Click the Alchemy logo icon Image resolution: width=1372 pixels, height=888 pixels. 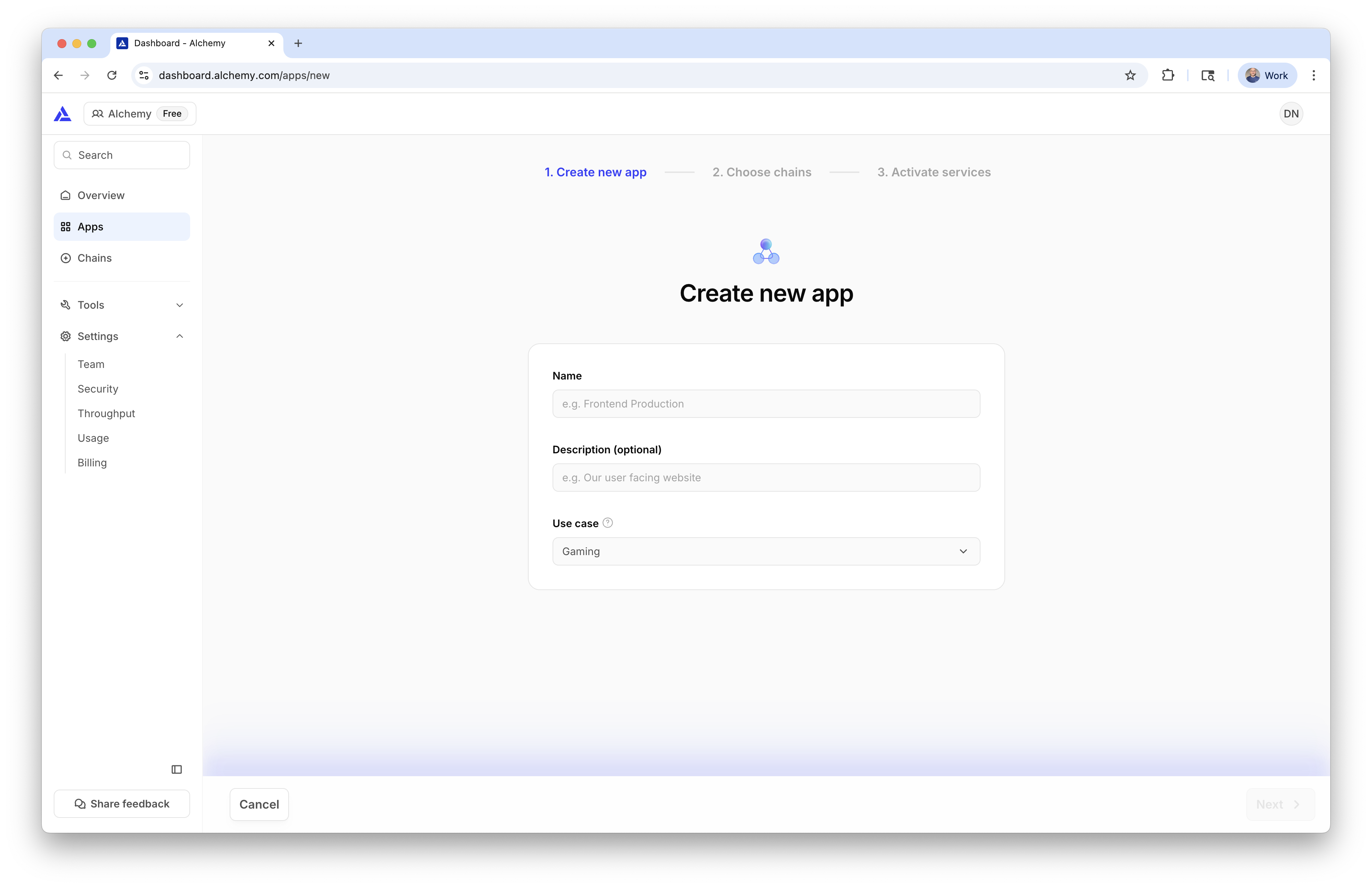pyautogui.click(x=62, y=114)
